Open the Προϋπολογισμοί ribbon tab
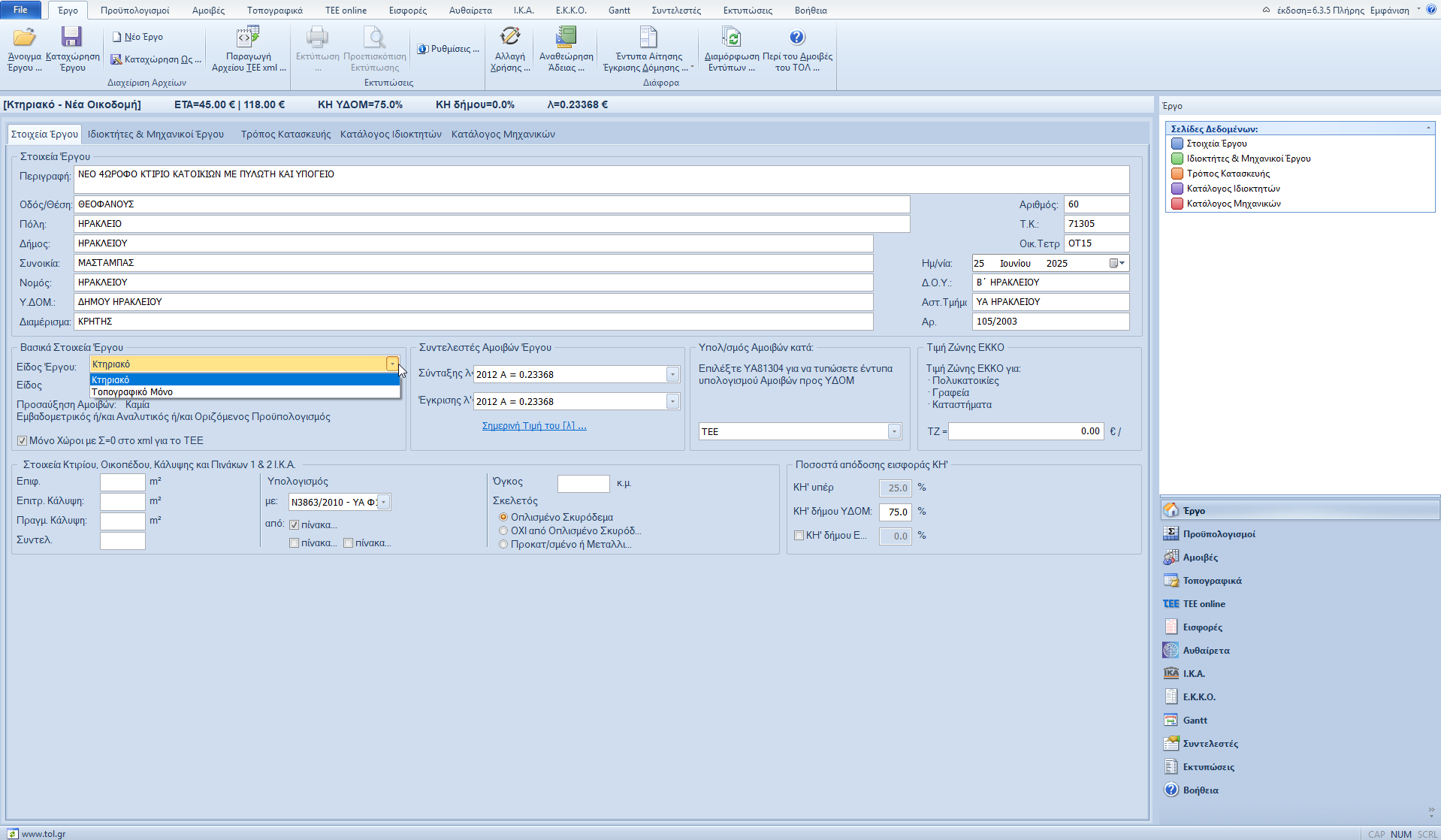 (134, 11)
